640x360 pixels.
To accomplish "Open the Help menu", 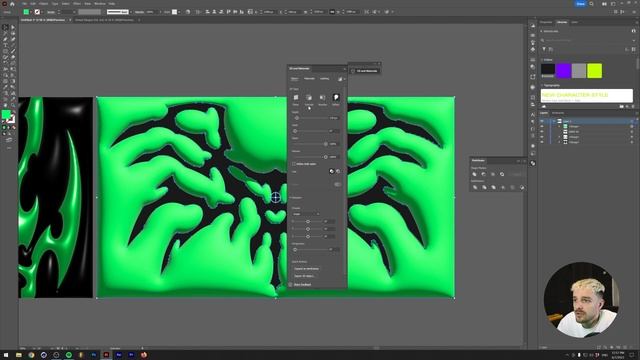I will click(111, 4).
